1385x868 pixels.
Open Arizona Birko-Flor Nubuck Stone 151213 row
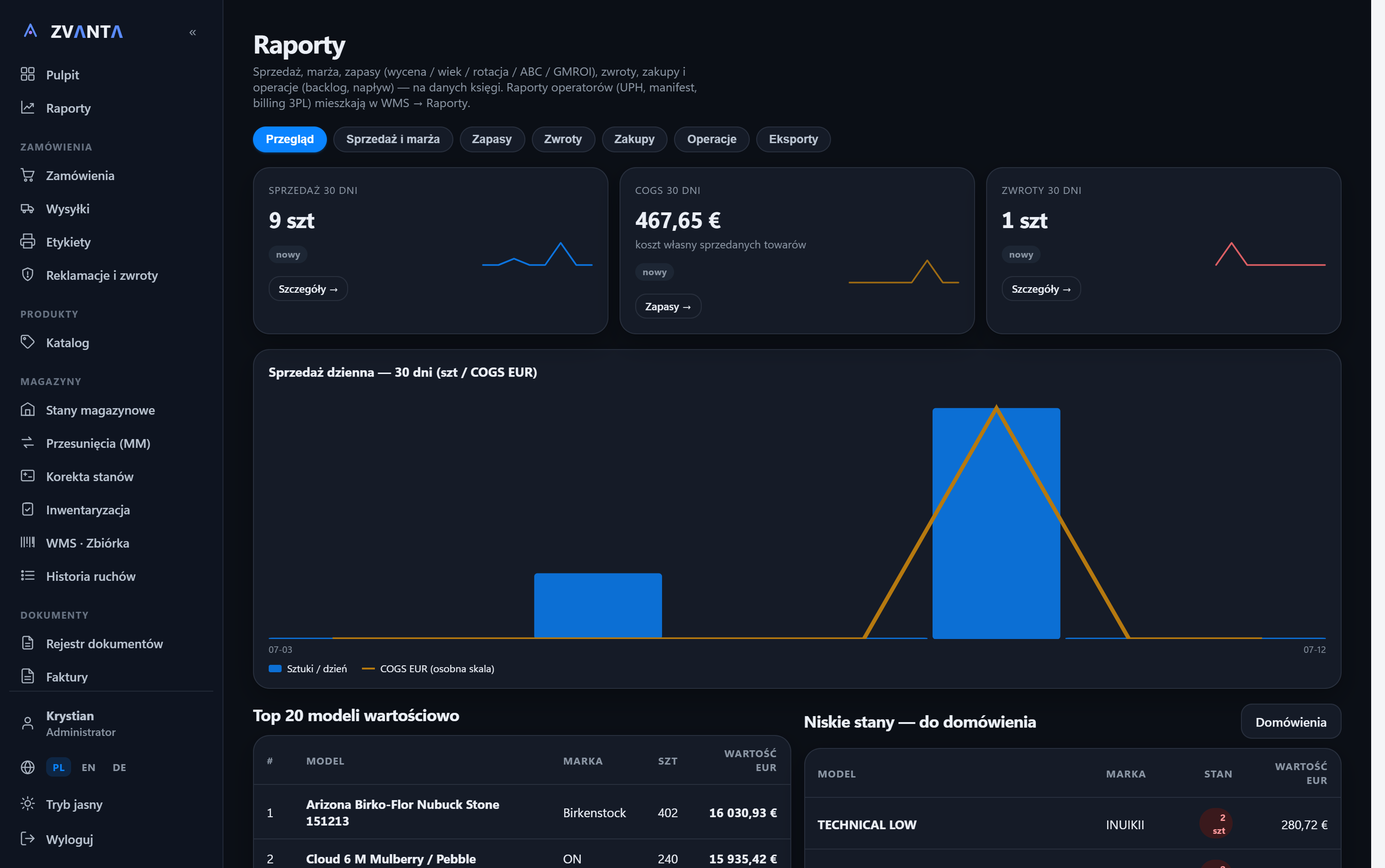522,812
